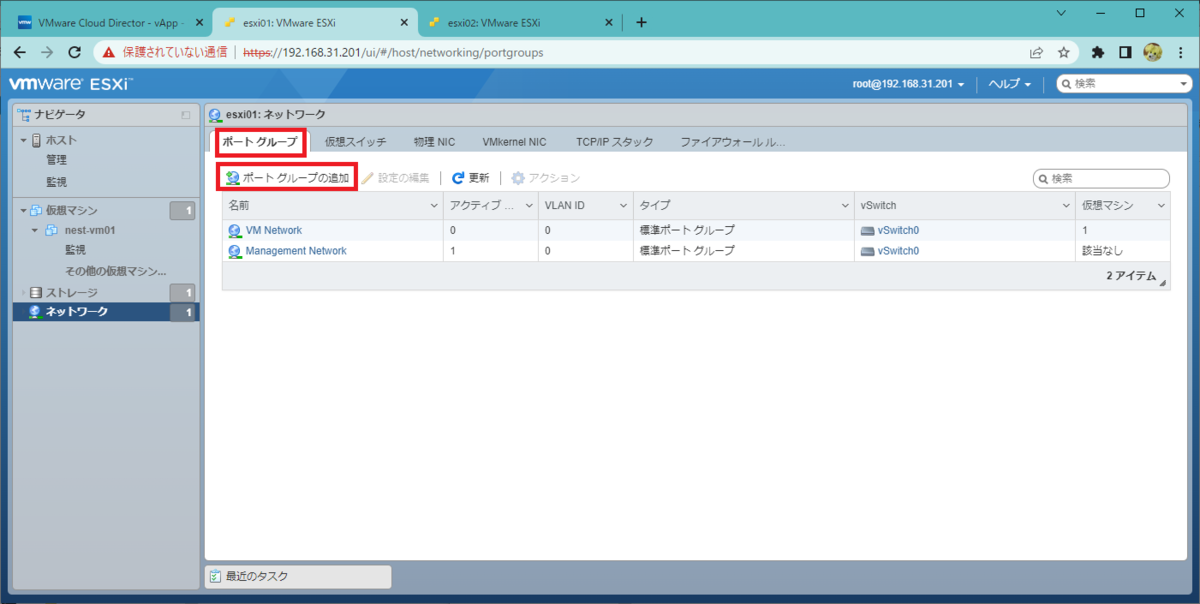Click the 最近のタスク icon
The width and height of the screenshot is (1200, 604).
pyautogui.click(x=215, y=576)
